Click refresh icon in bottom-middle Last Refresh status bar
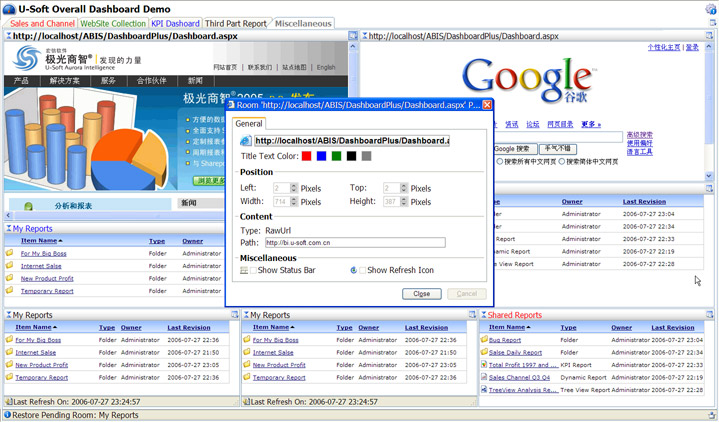This screenshot has height=422, width=719. (246, 401)
